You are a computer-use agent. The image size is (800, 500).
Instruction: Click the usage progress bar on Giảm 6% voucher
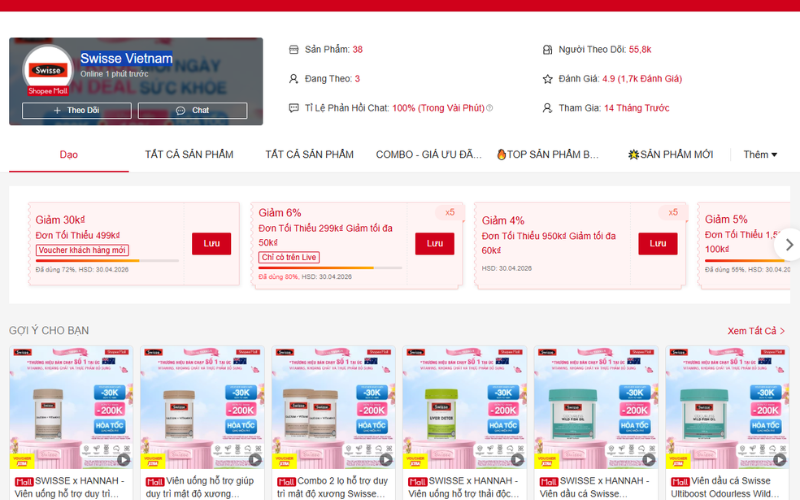(x=330, y=268)
